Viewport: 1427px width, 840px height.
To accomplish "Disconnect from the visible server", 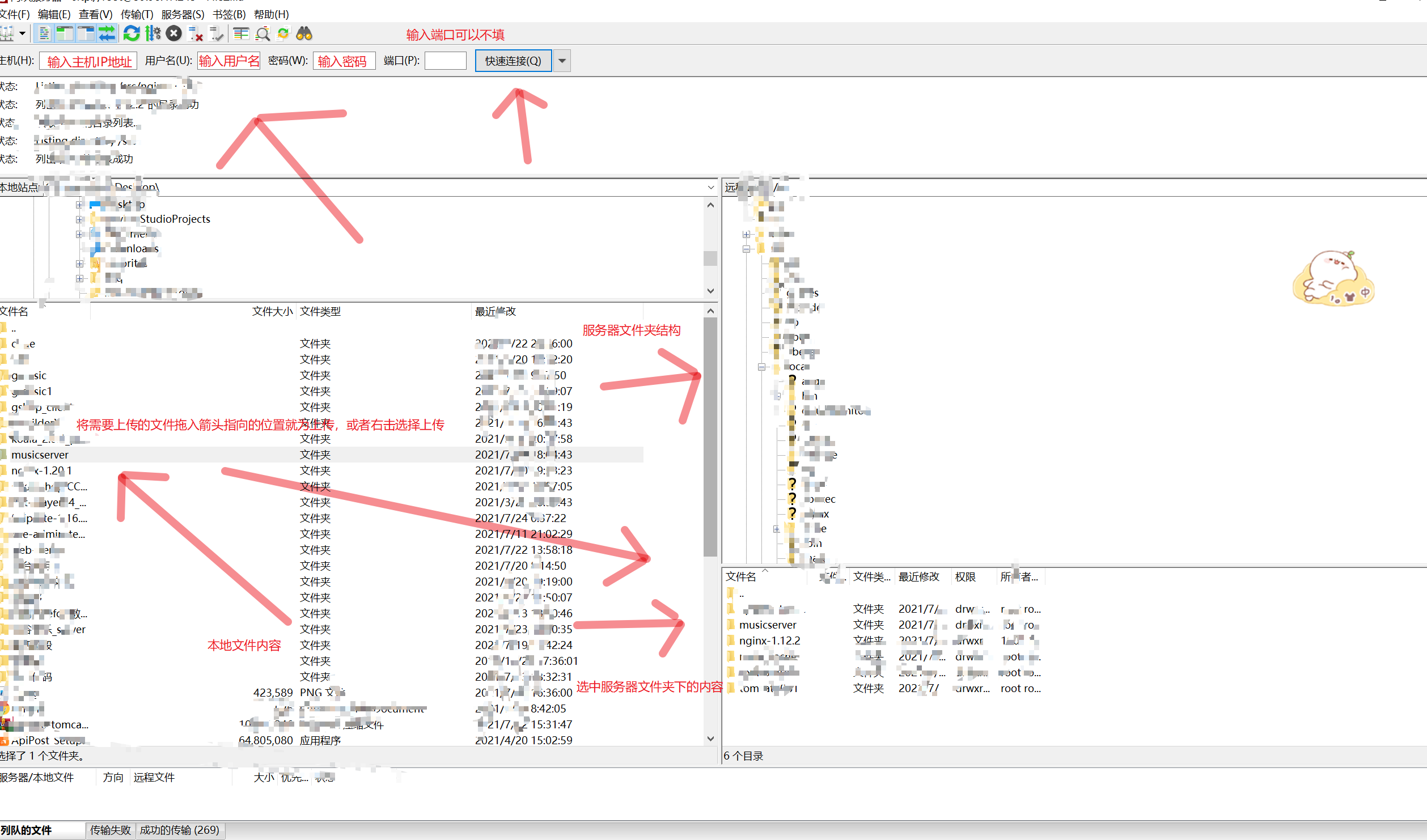I will coord(195,33).
